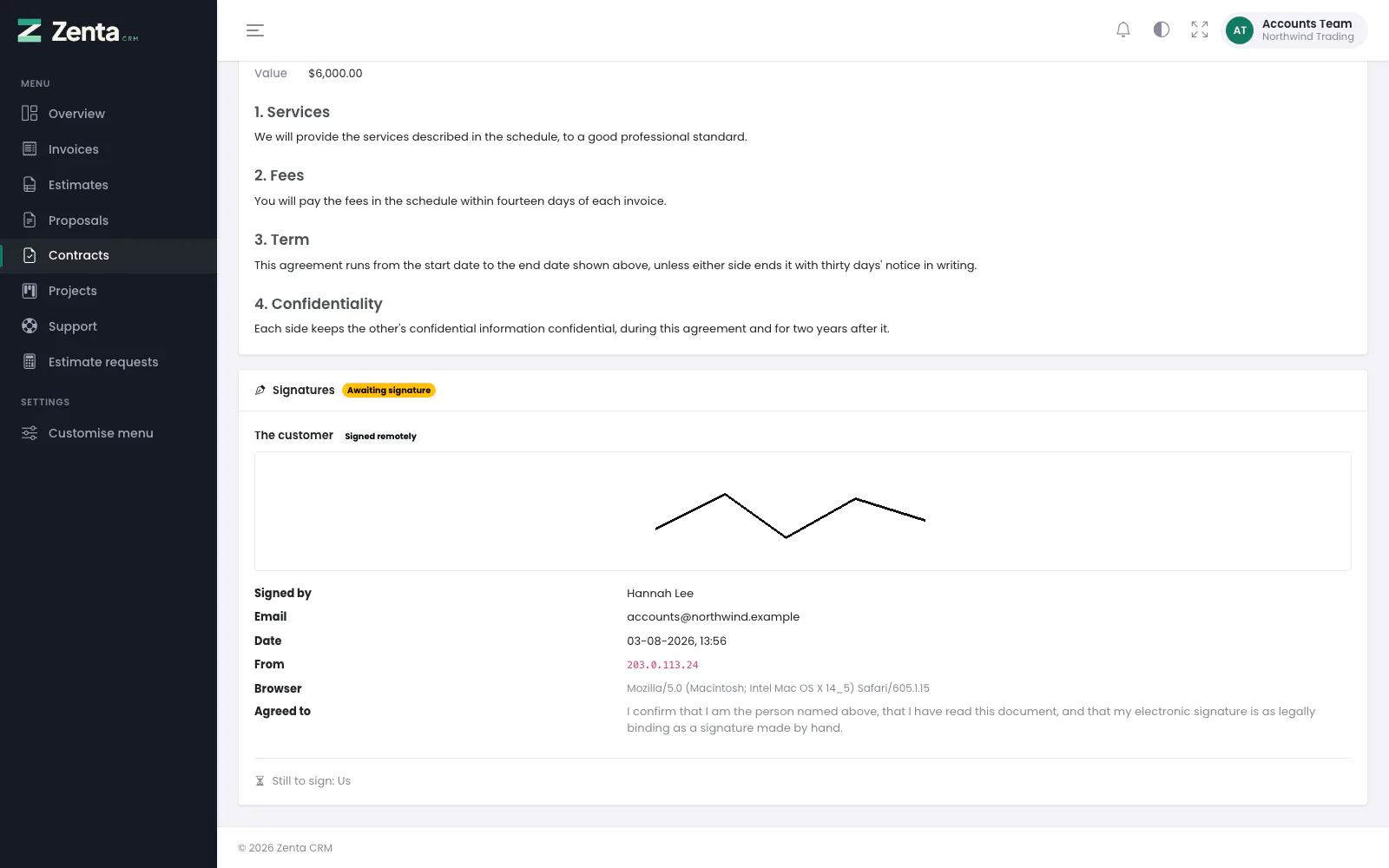Open the Proposals section
Image resolution: width=1389 pixels, height=868 pixels.
tap(109, 220)
